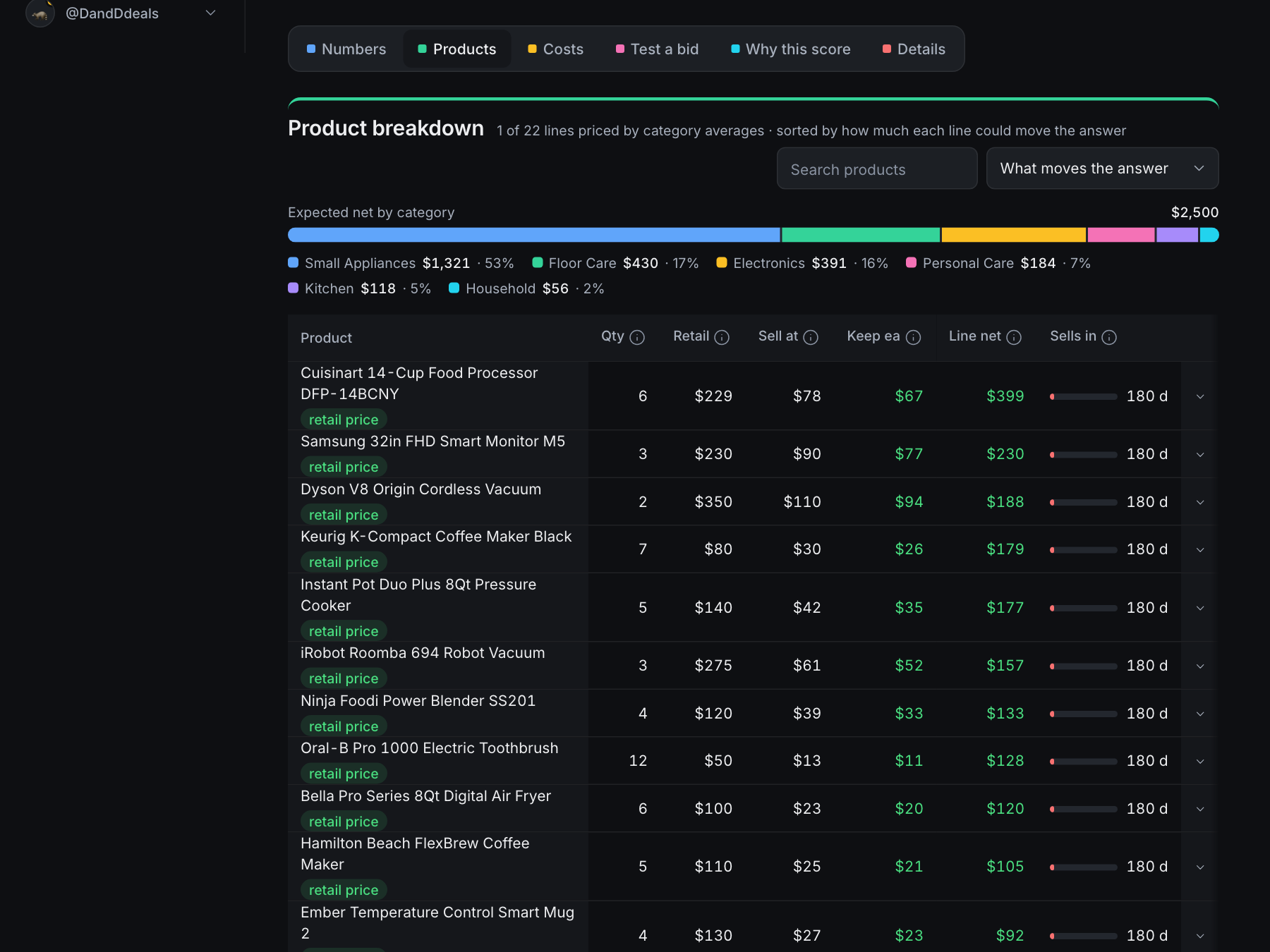Click the green Floor Care bar segment

click(x=861, y=235)
